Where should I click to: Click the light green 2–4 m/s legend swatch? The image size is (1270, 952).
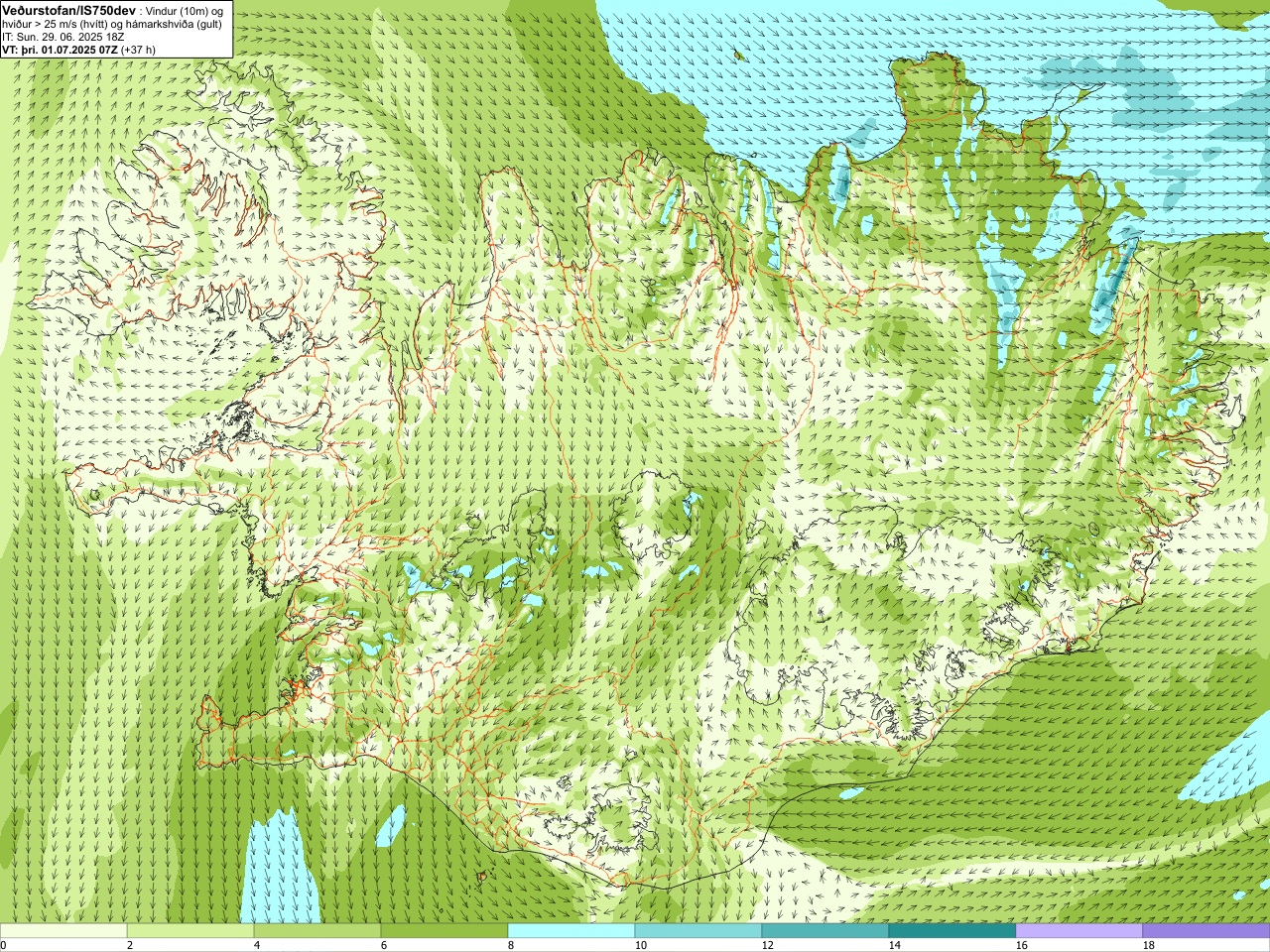coord(190,931)
